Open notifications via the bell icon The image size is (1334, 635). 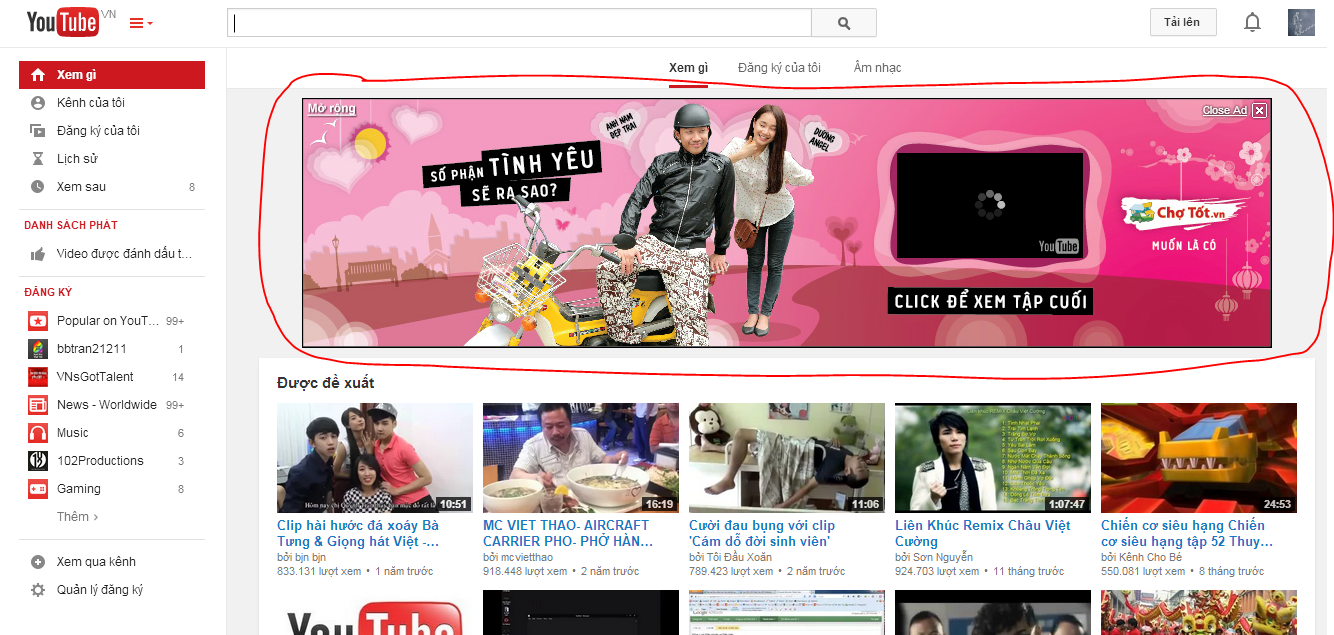click(x=1252, y=21)
